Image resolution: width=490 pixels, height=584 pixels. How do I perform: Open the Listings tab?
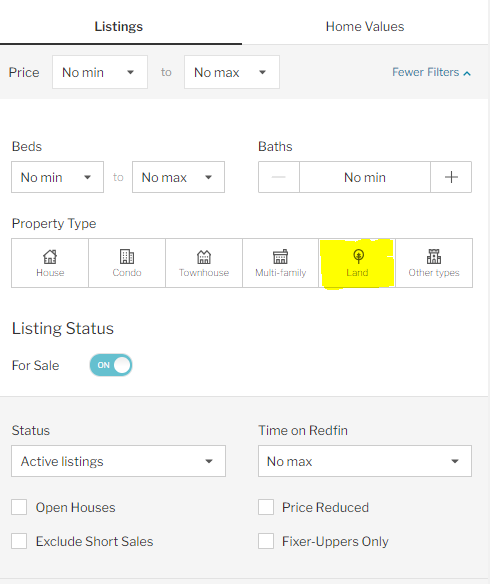tap(119, 26)
